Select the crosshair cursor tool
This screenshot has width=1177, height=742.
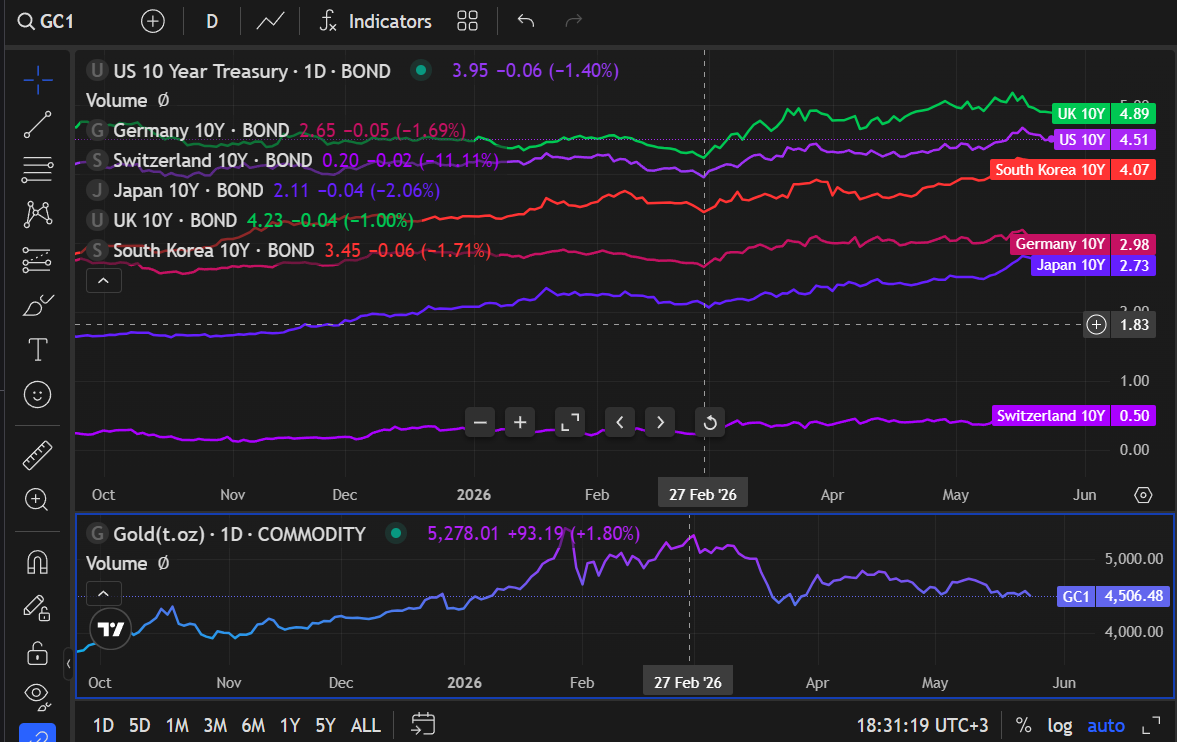click(x=38, y=80)
